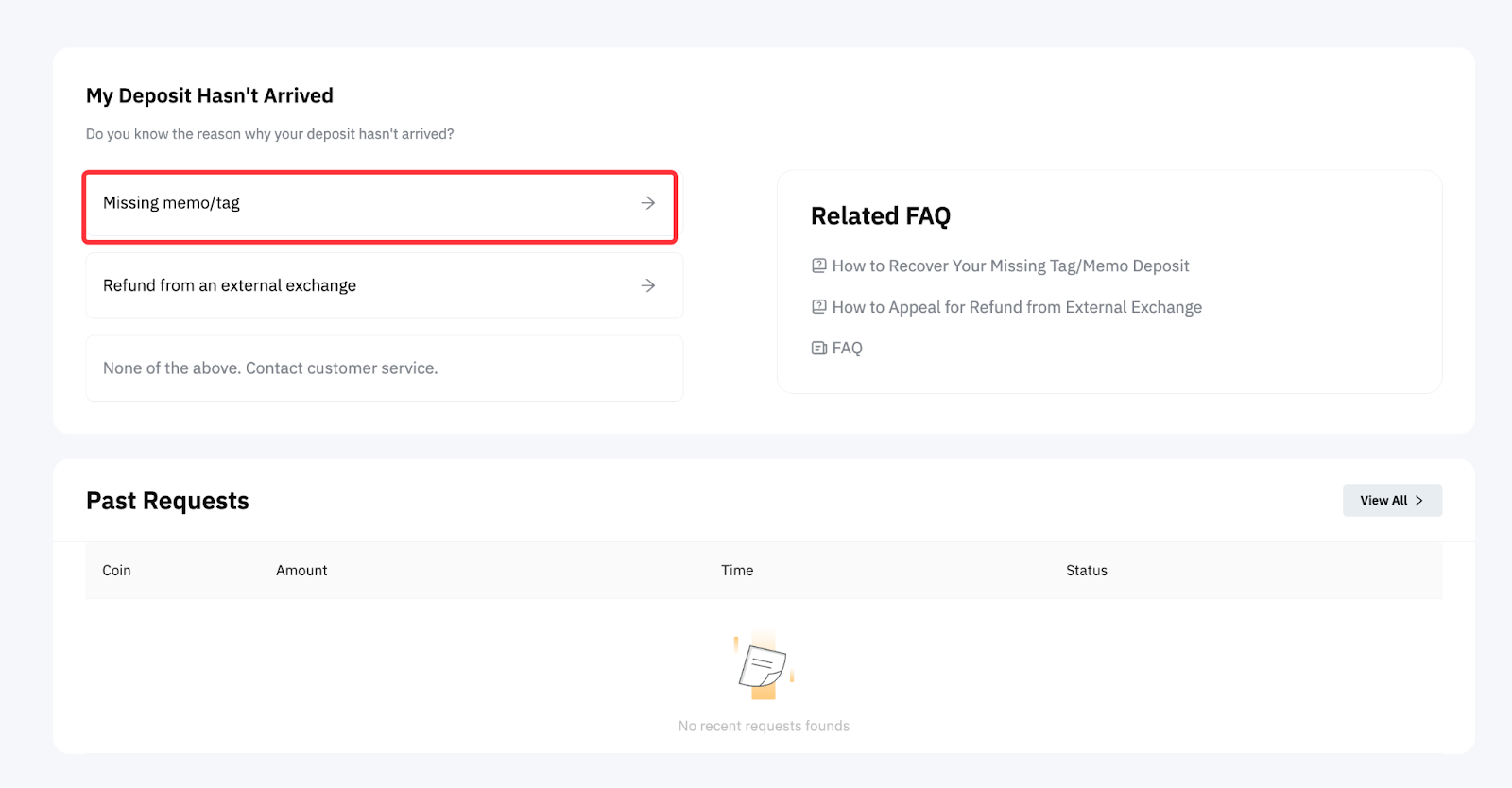Open "How to Recover Your Missing Tag/Memo Deposit"
Image resolution: width=1512 pixels, height=788 pixels.
click(x=1010, y=266)
